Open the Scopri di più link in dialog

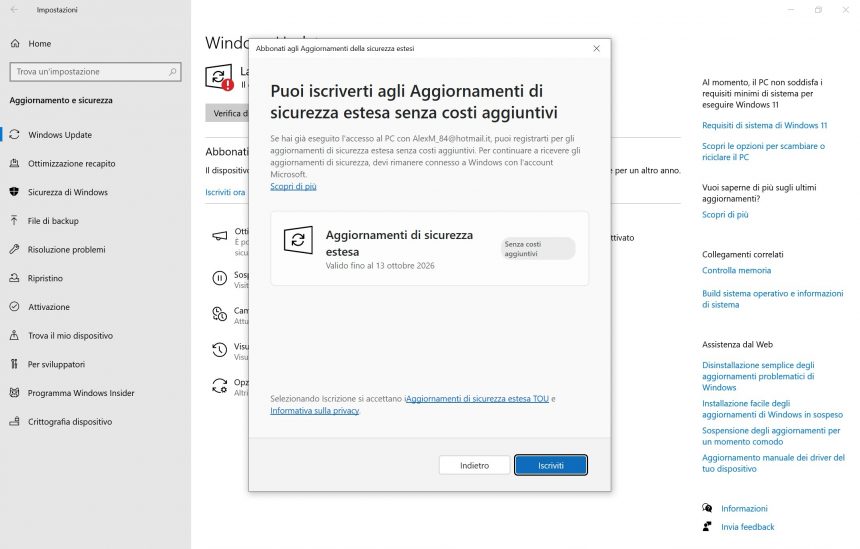(293, 187)
